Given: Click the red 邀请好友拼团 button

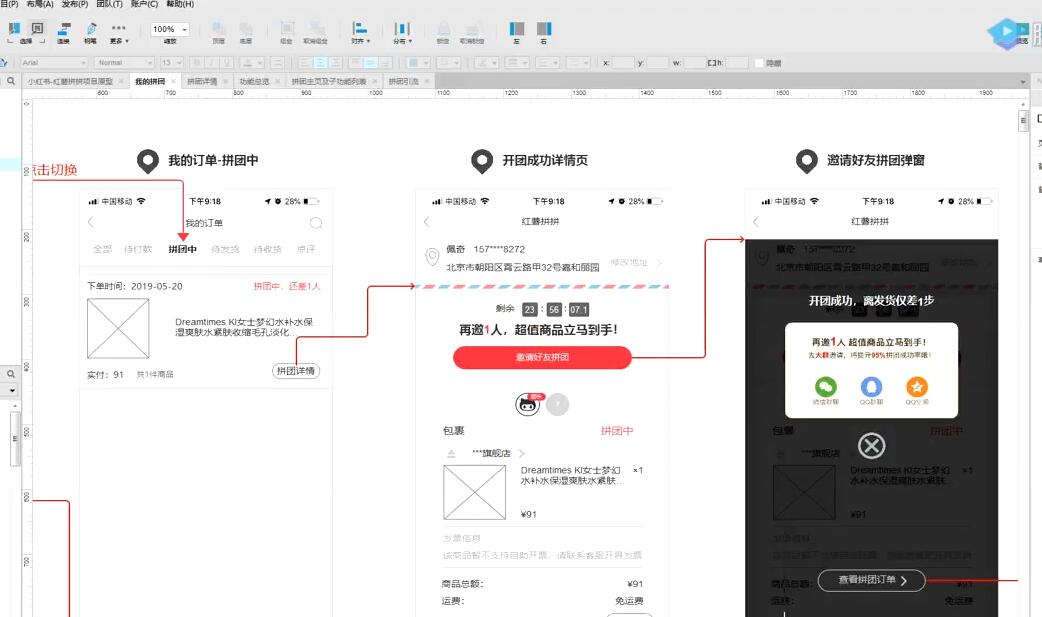Looking at the screenshot, I should click(x=542, y=357).
